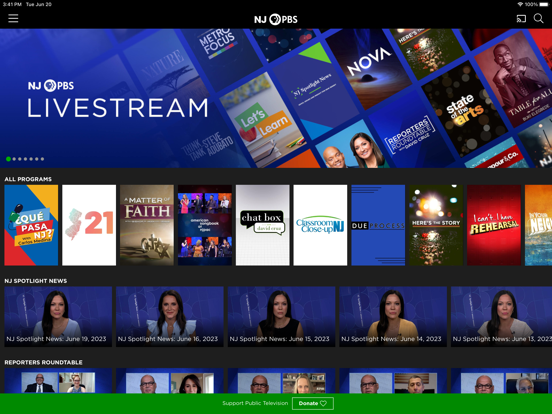Screen dimensions: 552x414
Task: Play NJ Spotlight News June 14, 2023
Action: point(393,316)
